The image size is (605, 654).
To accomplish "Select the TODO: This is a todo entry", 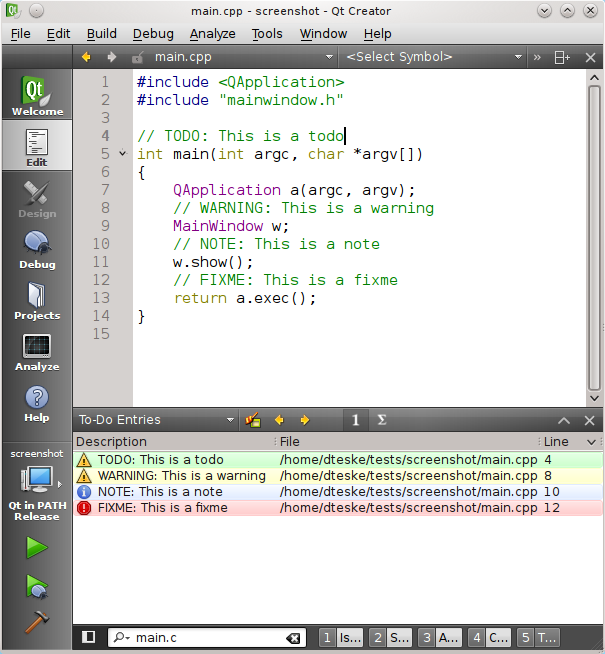I will point(338,460).
